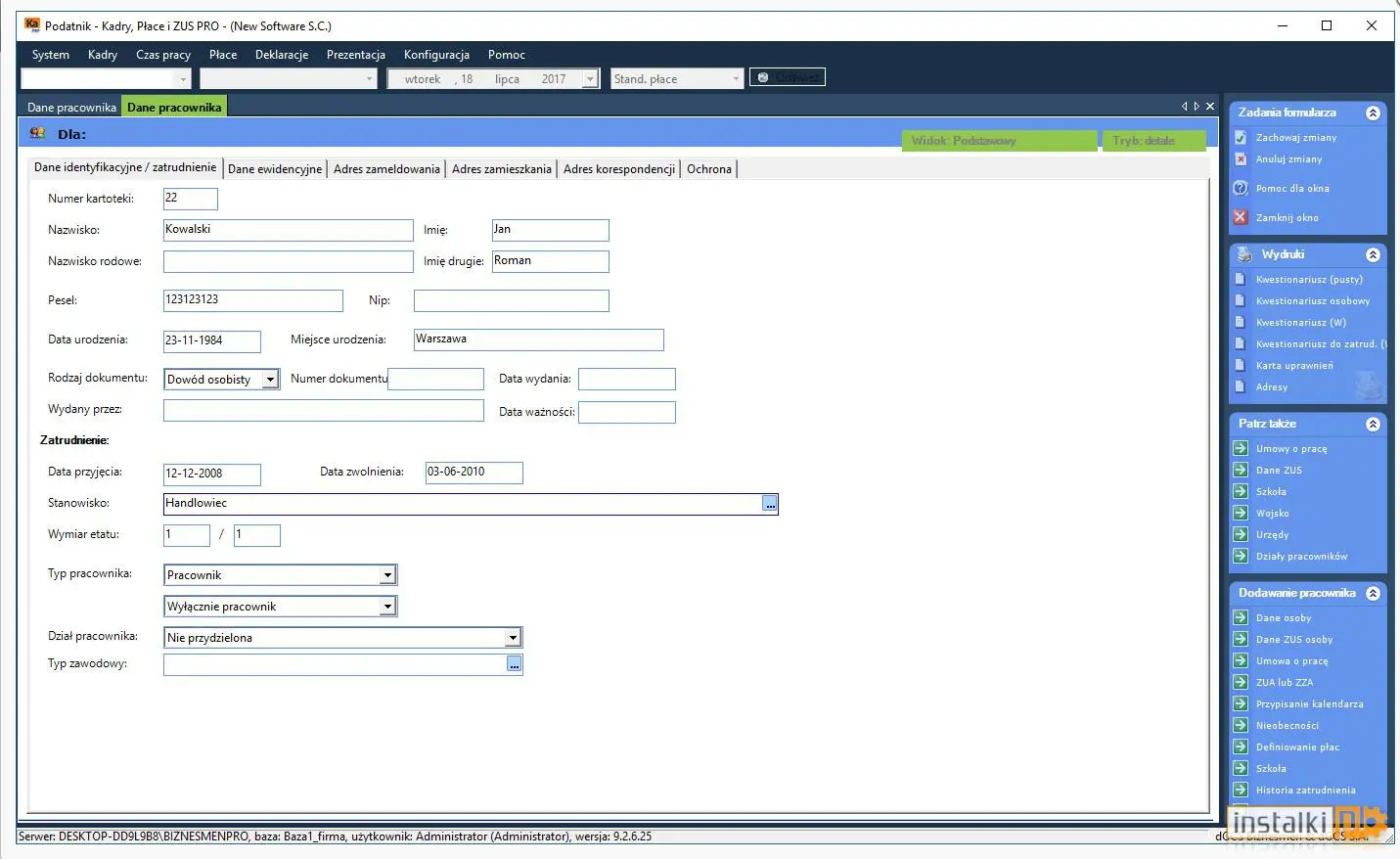Click the Zachowaj zmiany checkmark icon
This screenshot has width=1400, height=859.
(x=1241, y=138)
